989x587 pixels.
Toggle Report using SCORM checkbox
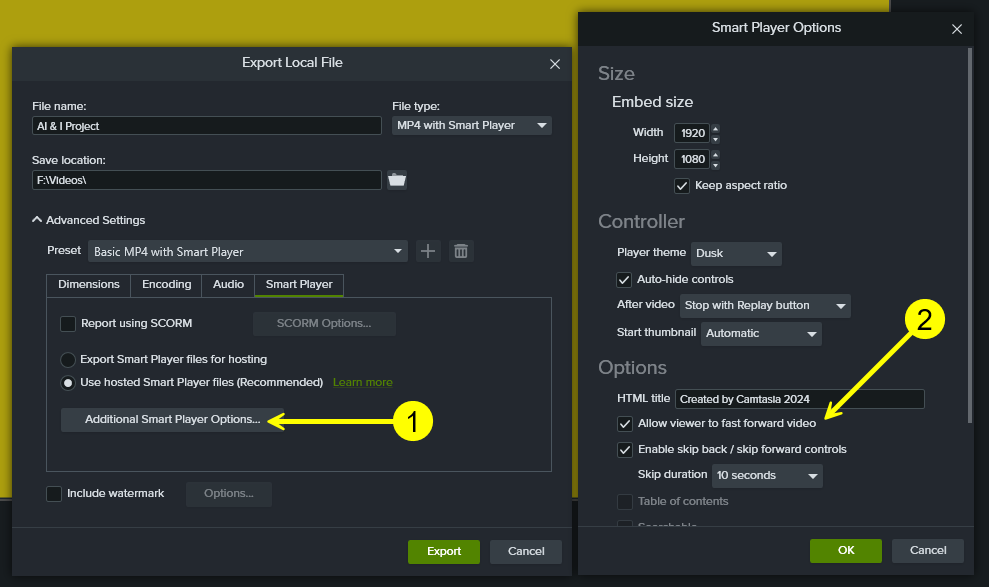68,323
